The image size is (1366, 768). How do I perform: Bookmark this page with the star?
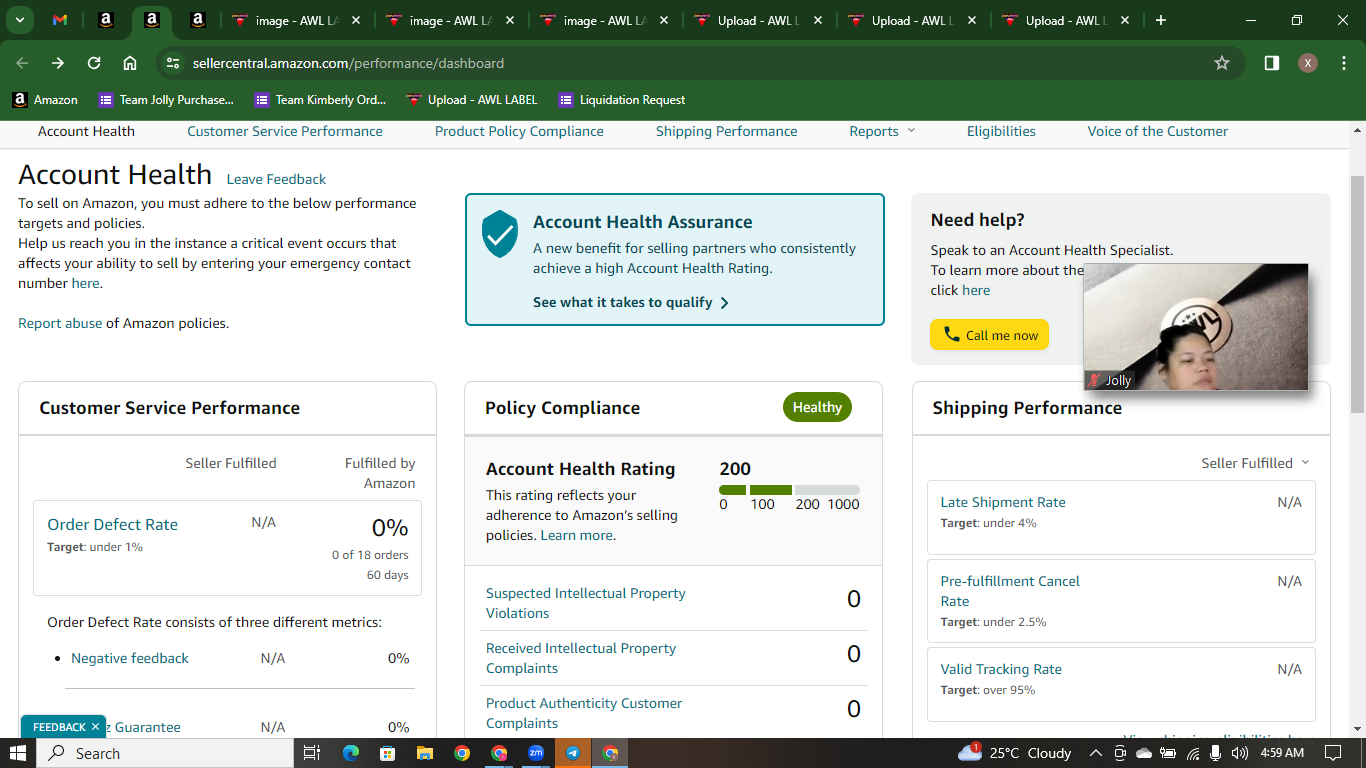click(x=1221, y=63)
